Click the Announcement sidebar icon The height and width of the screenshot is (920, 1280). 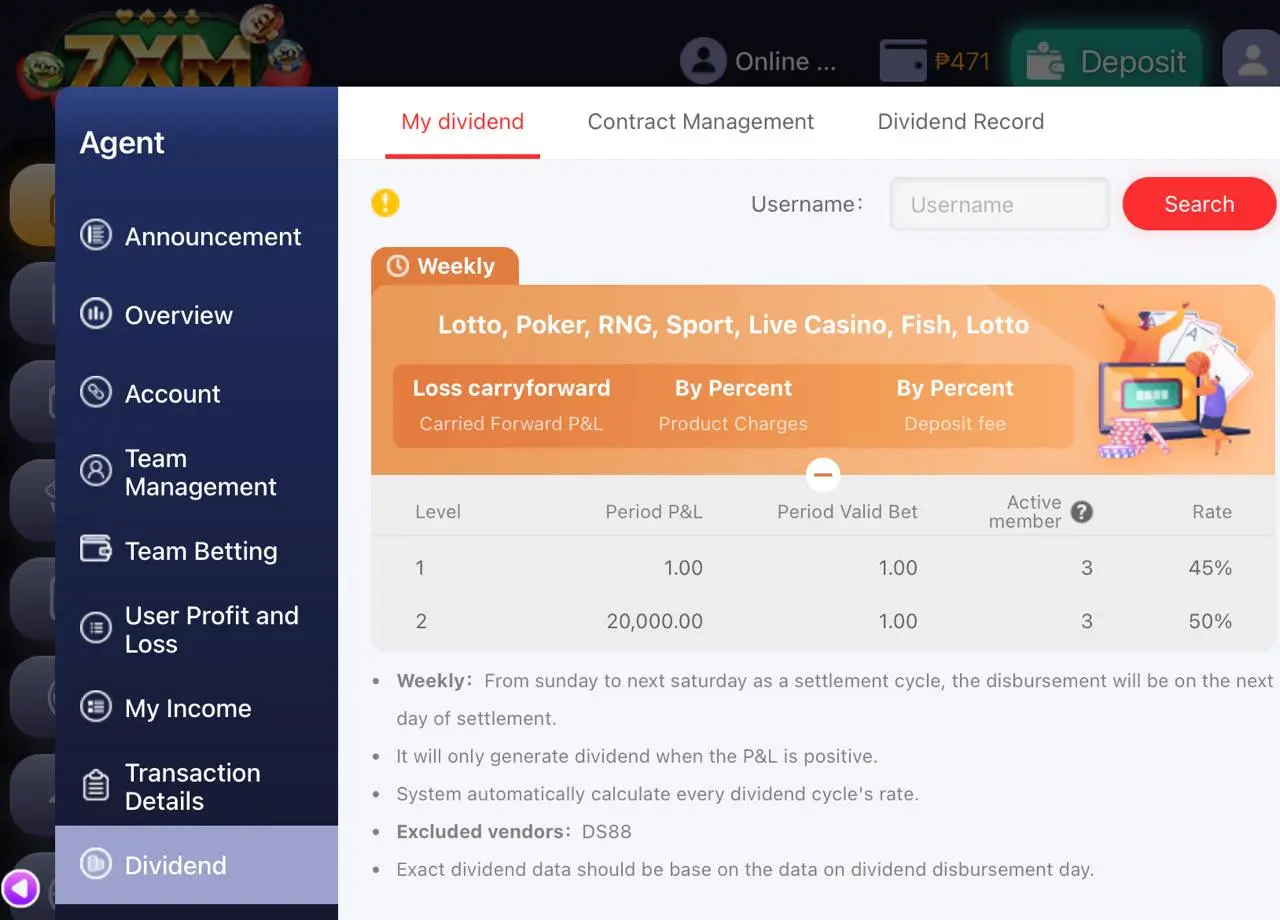(x=96, y=236)
